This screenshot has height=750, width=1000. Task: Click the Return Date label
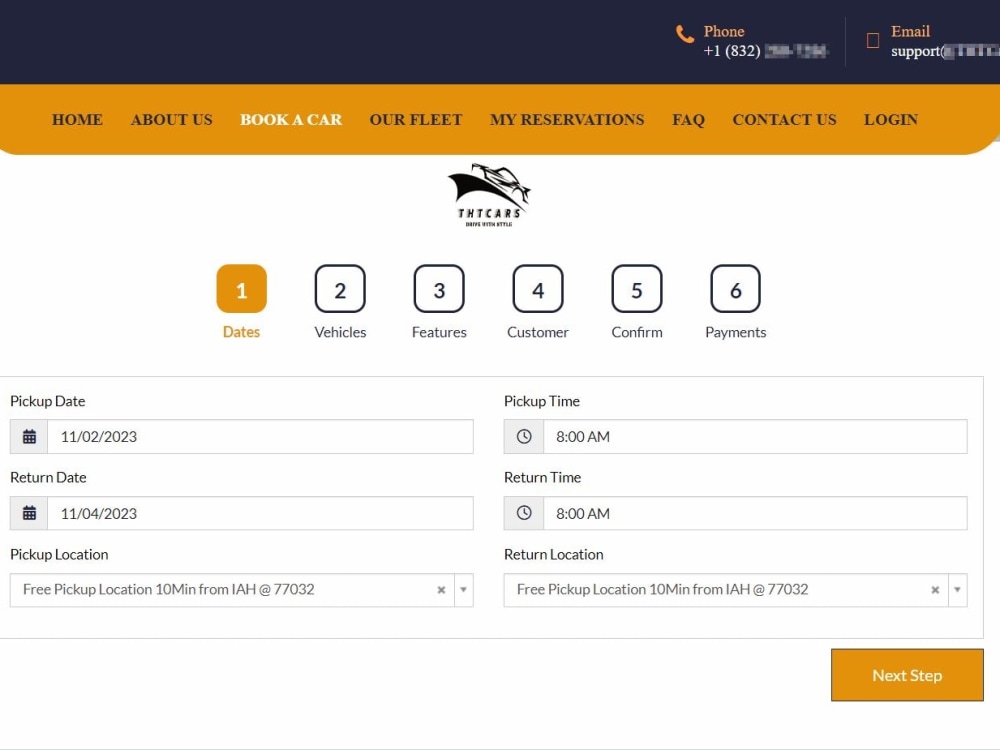click(x=48, y=478)
